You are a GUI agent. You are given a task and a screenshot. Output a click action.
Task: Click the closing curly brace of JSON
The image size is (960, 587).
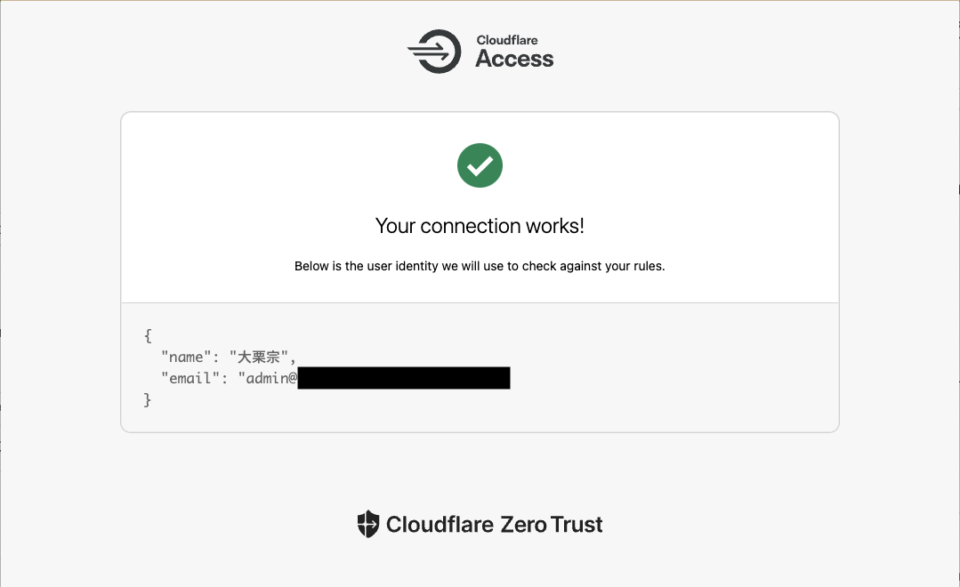click(x=148, y=400)
